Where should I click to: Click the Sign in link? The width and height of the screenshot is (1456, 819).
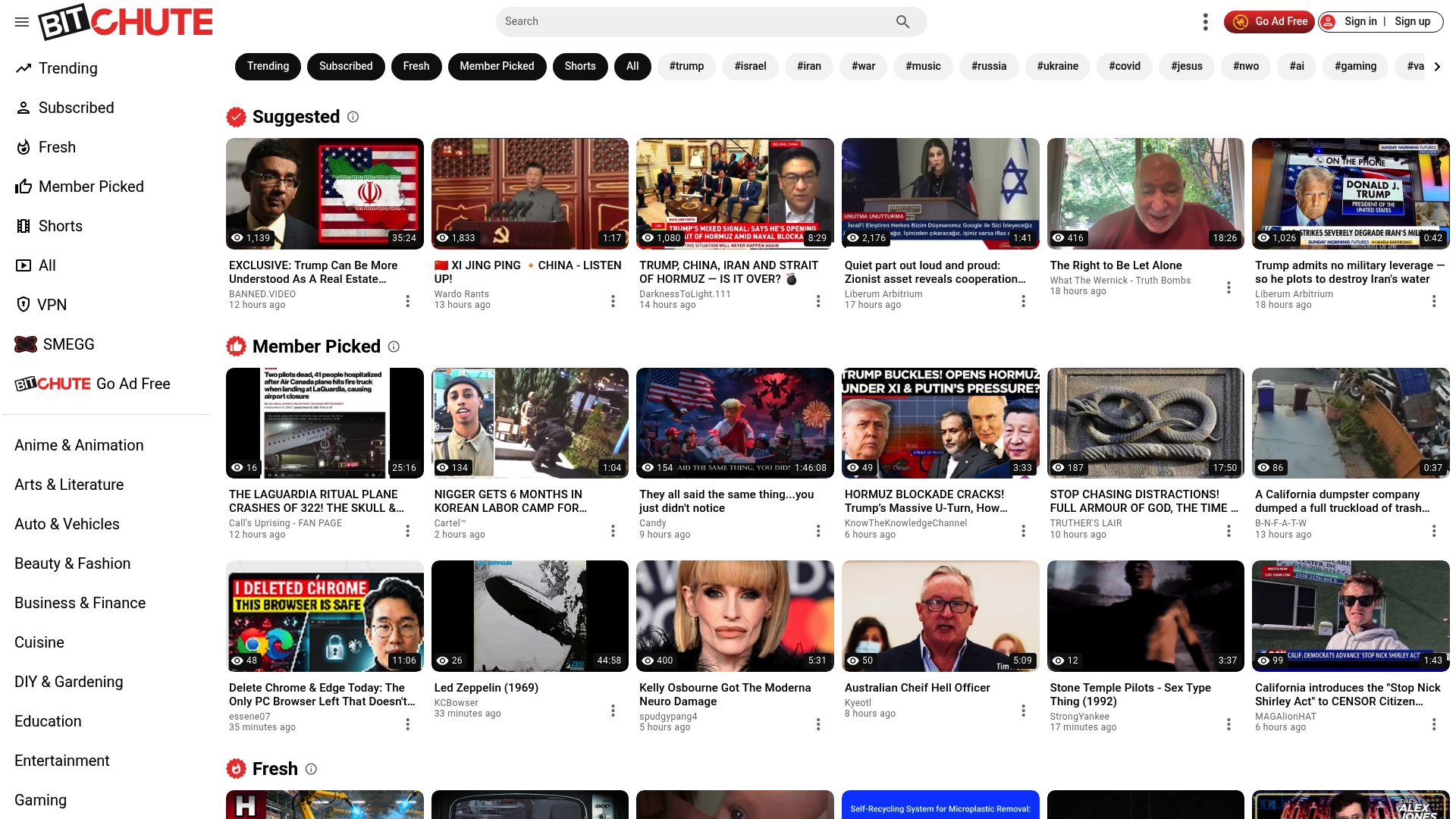pos(1360,22)
